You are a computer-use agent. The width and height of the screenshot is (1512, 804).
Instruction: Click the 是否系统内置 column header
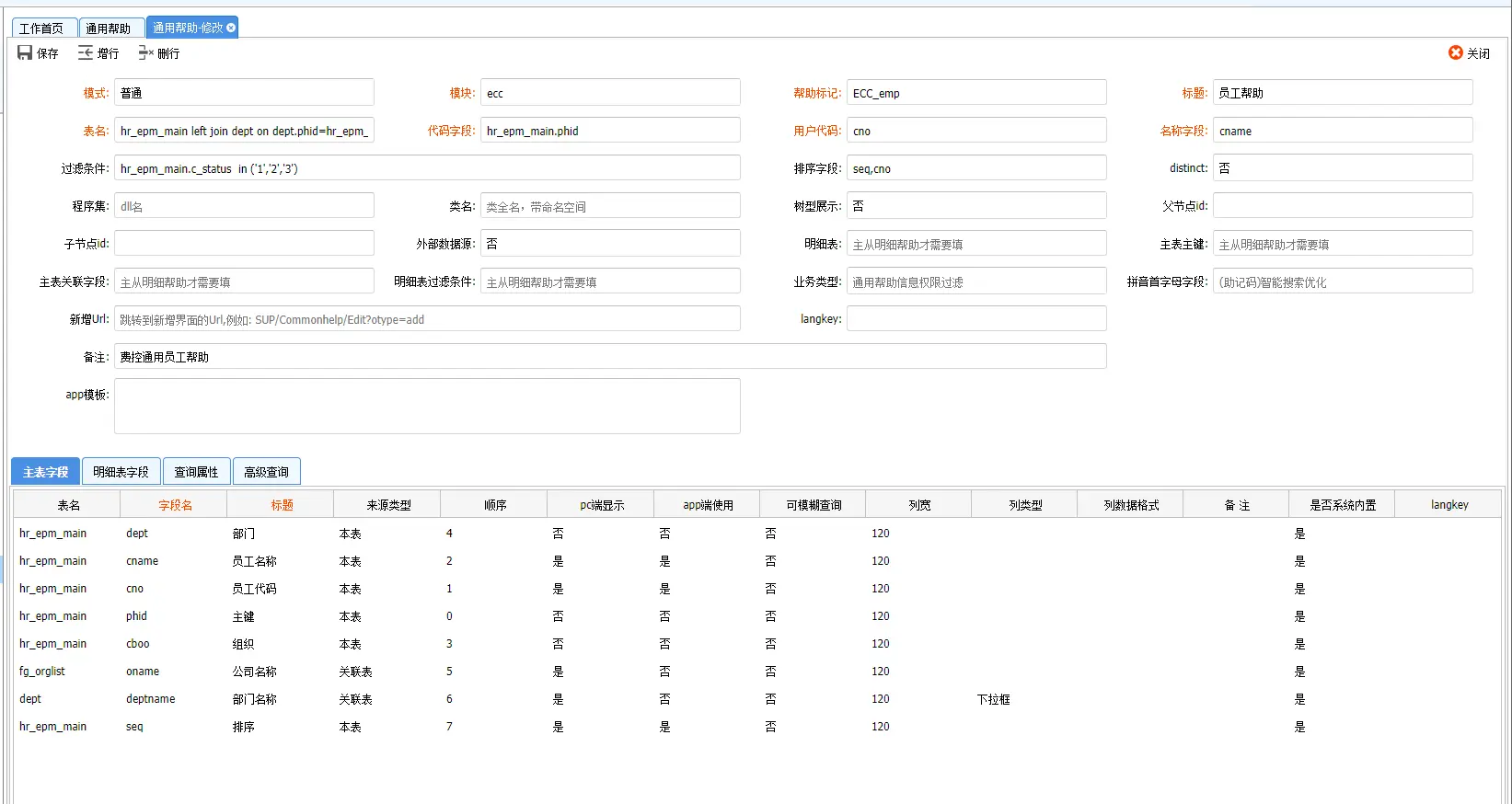(x=1343, y=504)
